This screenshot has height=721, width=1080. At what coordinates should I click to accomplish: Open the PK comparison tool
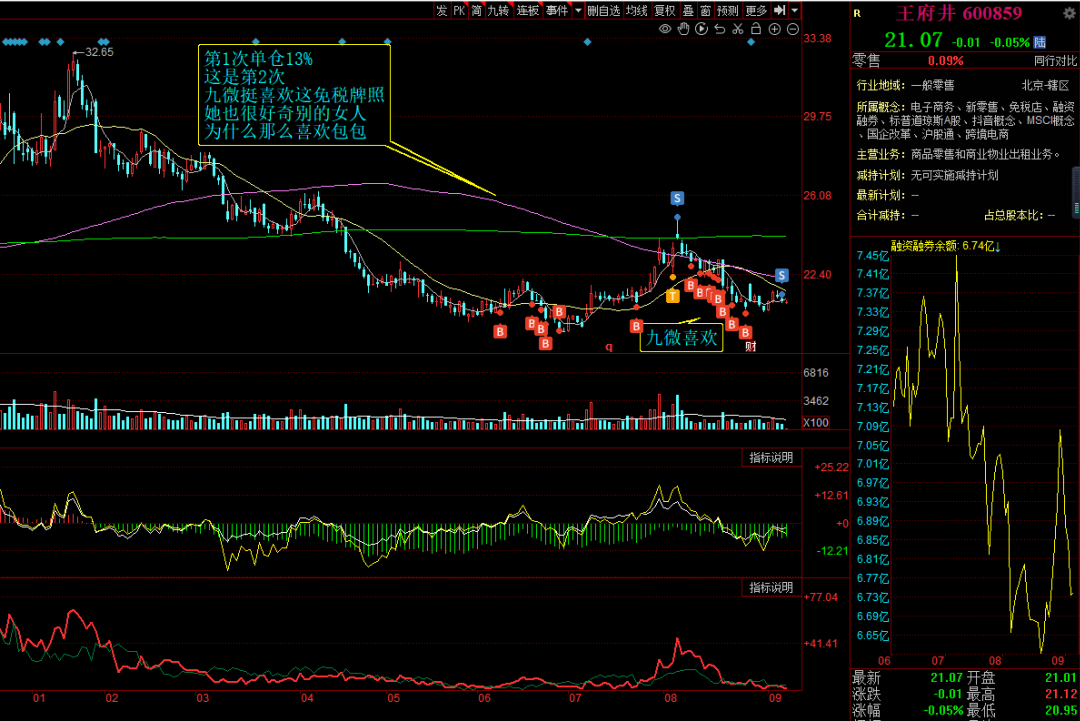pyautogui.click(x=459, y=10)
